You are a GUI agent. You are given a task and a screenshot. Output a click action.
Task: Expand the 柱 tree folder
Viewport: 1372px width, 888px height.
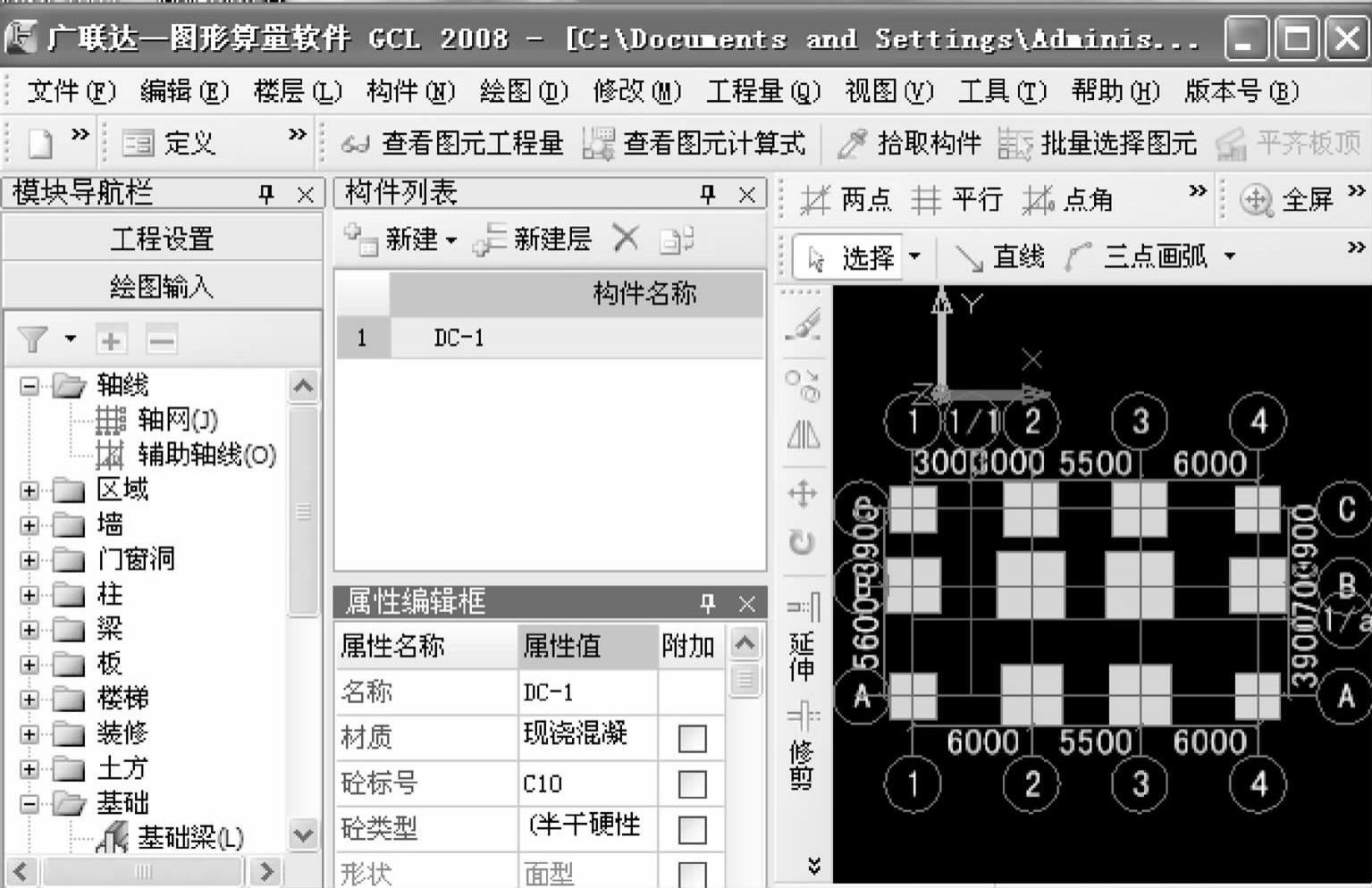pyautogui.click(x=29, y=595)
